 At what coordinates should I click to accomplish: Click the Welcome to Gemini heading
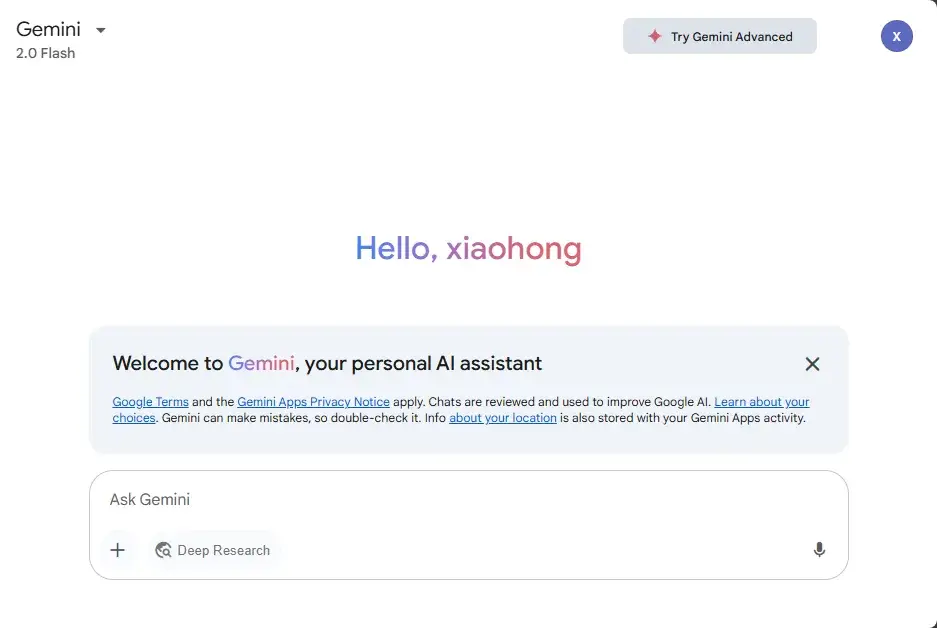(327, 363)
